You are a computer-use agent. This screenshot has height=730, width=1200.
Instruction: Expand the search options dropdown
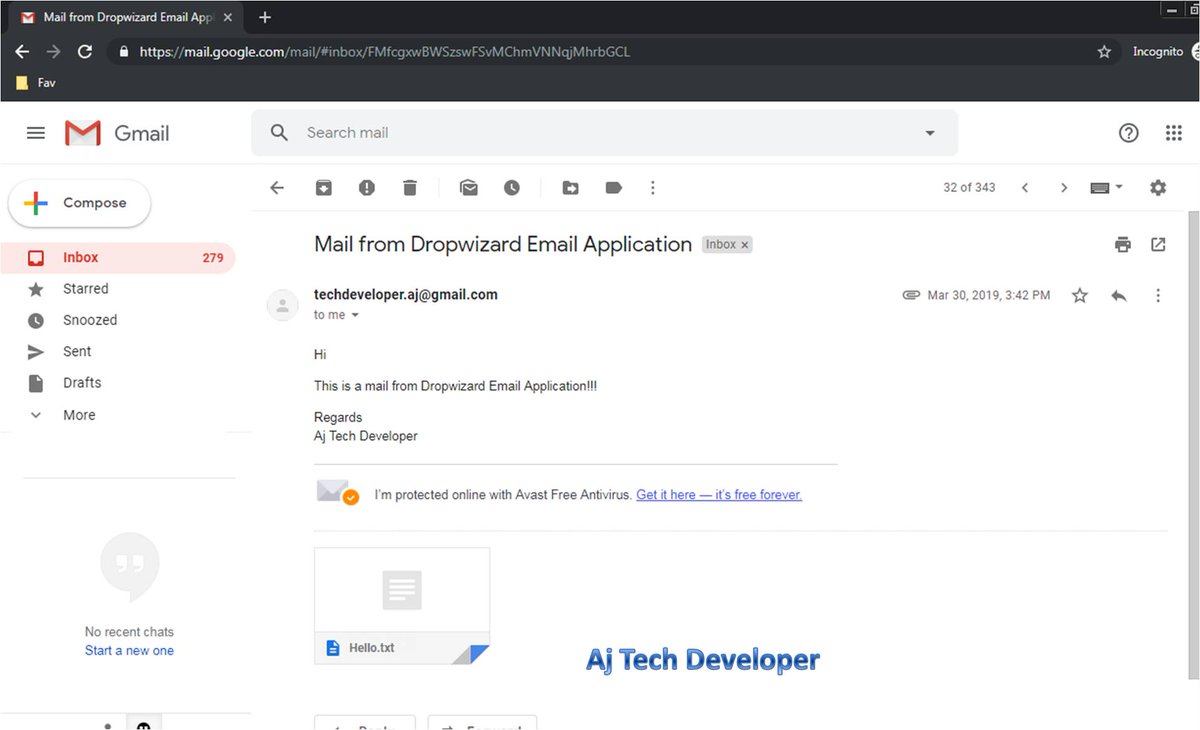coord(929,132)
